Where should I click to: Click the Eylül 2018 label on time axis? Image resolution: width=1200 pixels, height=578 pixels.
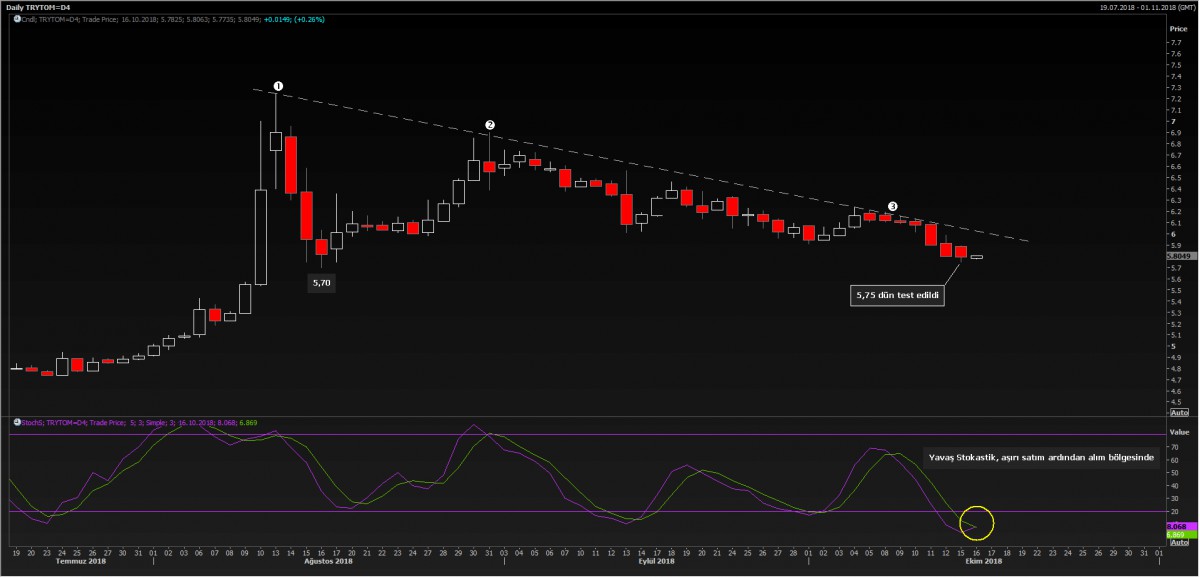[x=659, y=562]
